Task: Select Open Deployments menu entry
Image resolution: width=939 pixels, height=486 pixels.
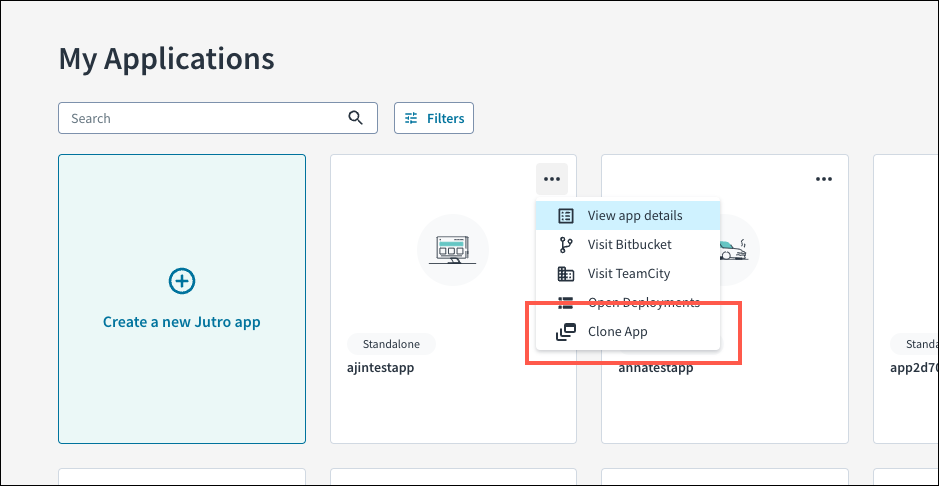Action: (x=628, y=302)
